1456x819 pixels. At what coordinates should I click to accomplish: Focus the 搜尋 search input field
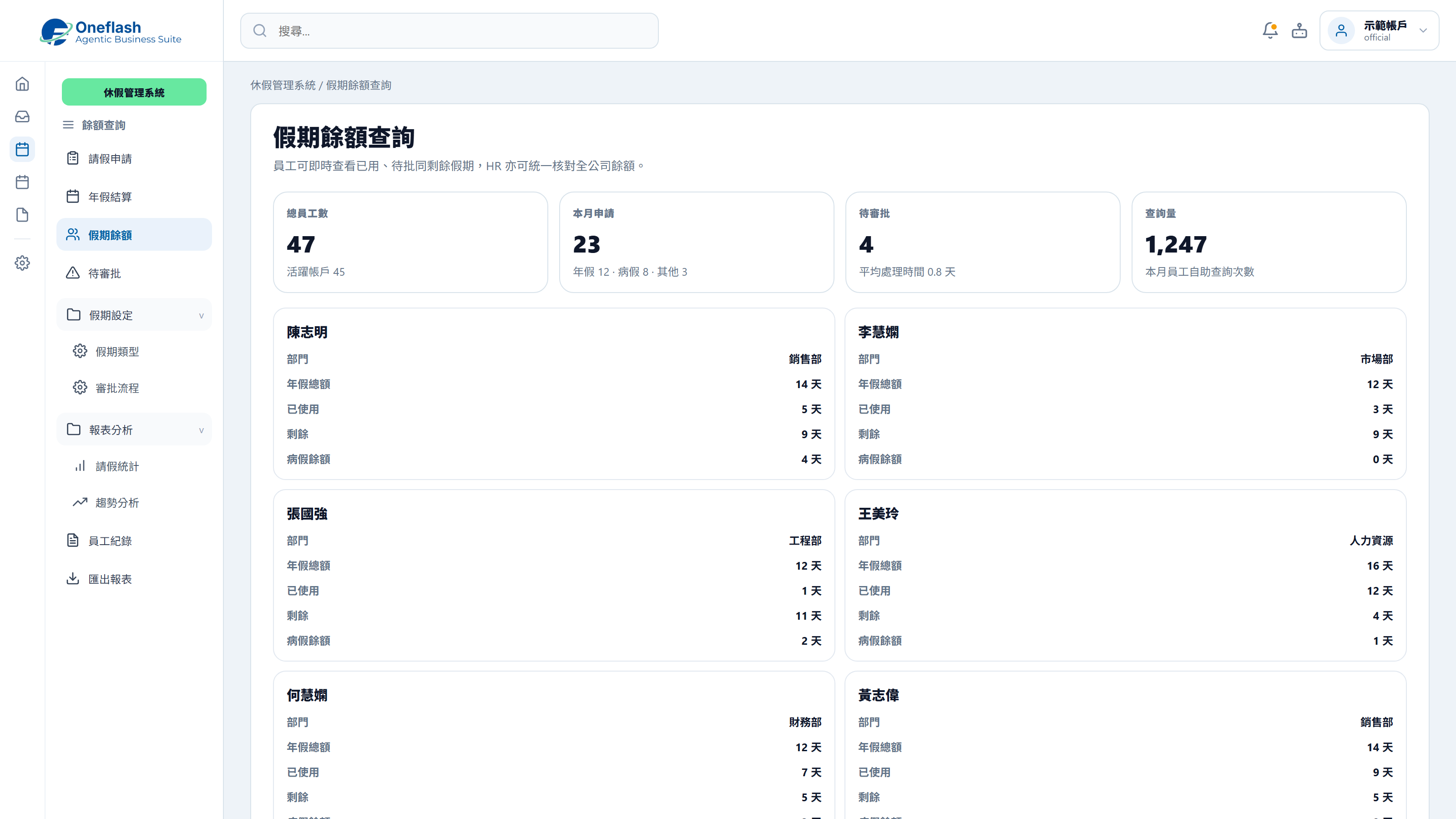450,30
